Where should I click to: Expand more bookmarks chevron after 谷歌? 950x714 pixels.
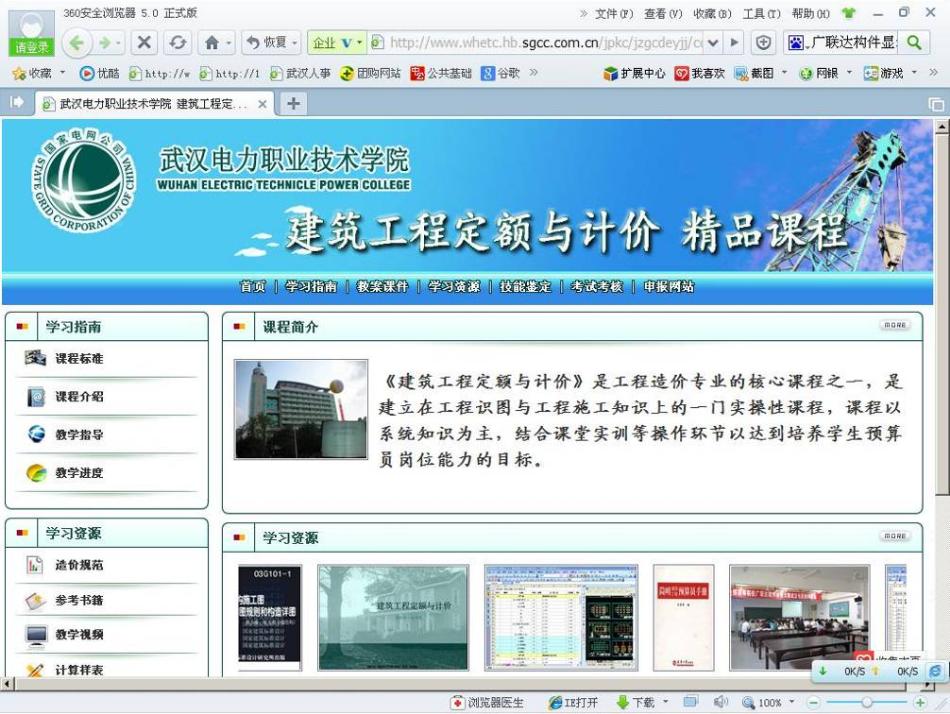[x=534, y=73]
